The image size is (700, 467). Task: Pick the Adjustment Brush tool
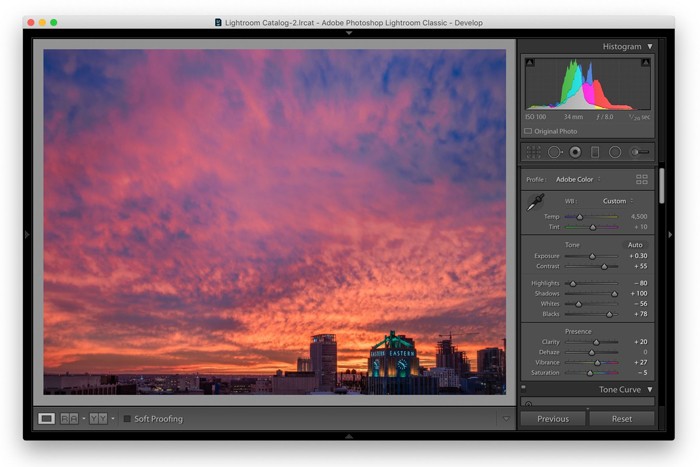pos(639,152)
